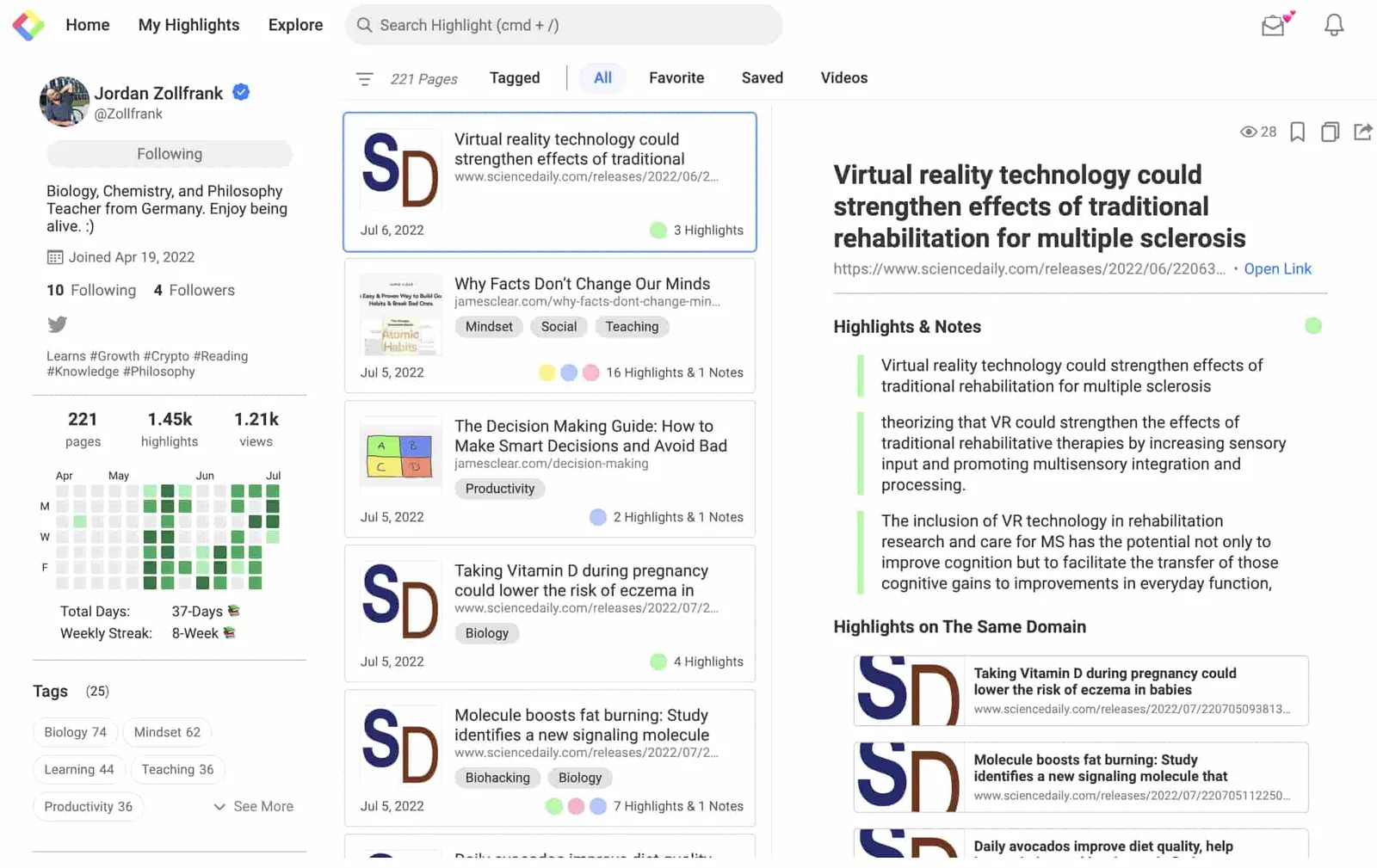Click the 1.45k highlights stat
Viewport: 1377px width, 868px height.
coord(170,428)
